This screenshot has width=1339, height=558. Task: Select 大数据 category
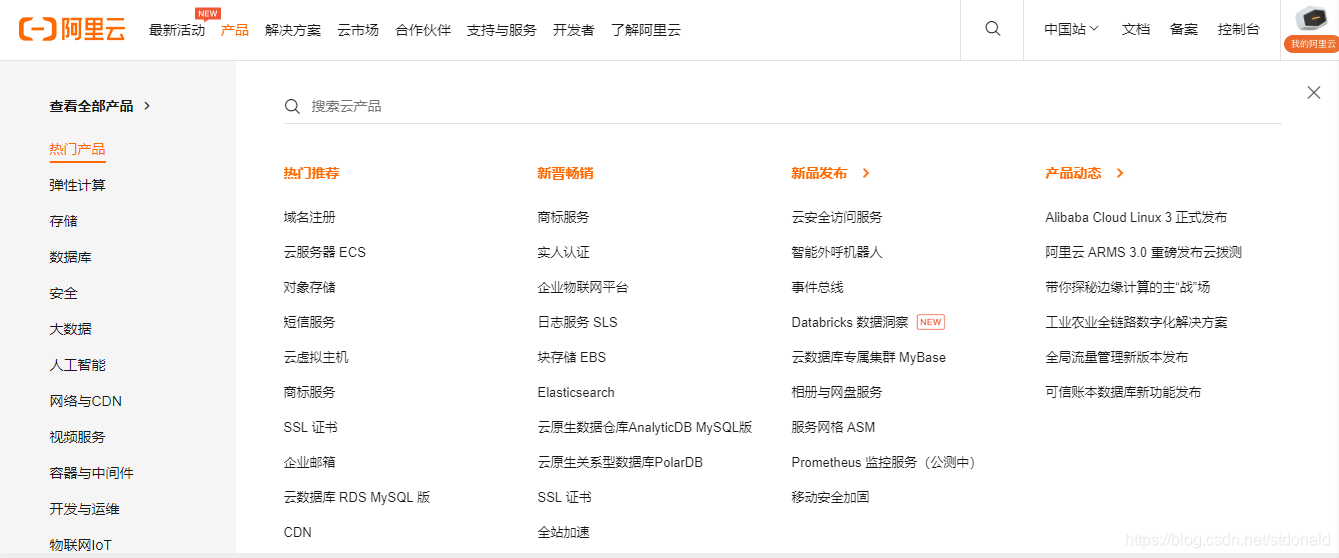[71, 329]
